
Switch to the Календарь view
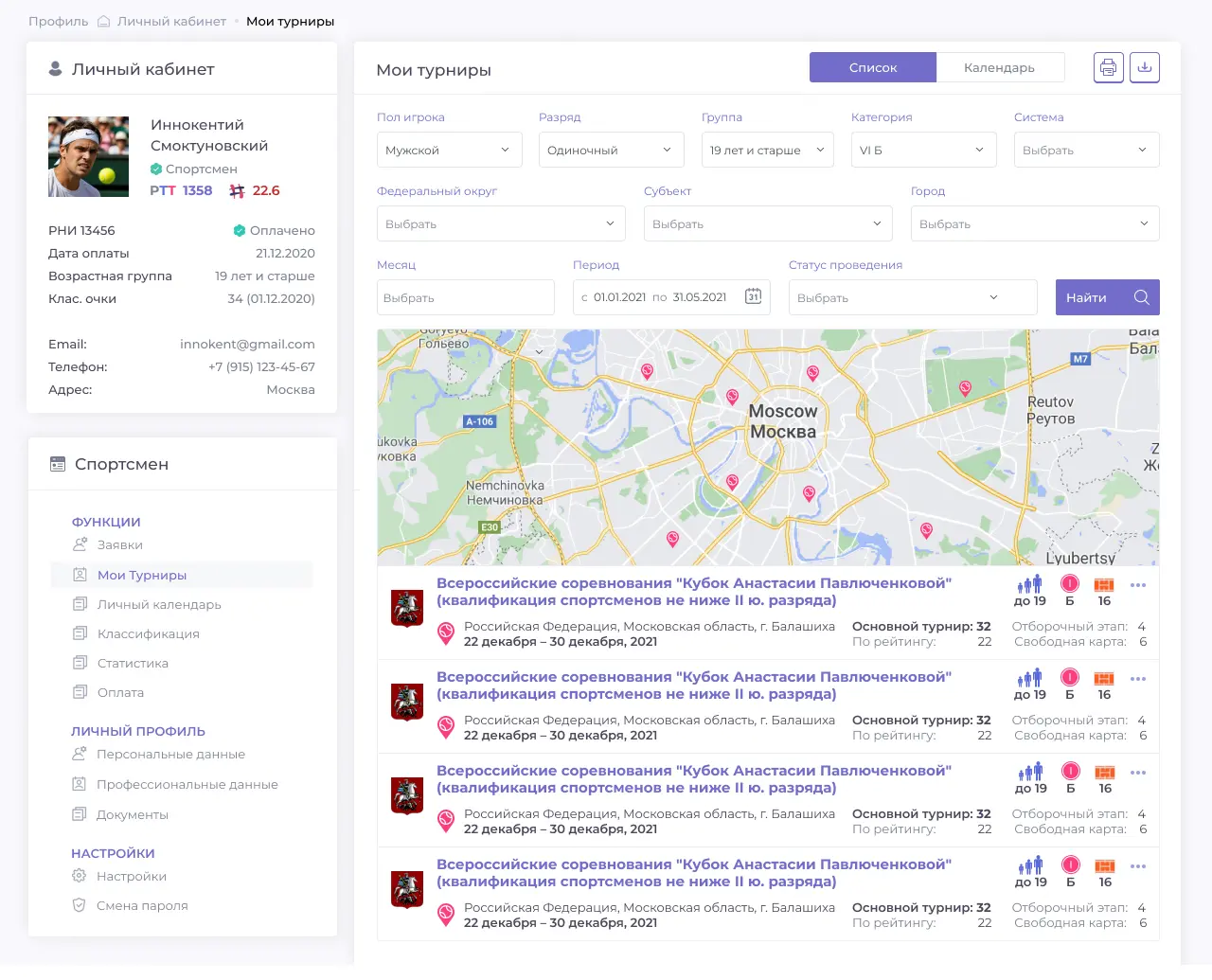tap(1000, 67)
